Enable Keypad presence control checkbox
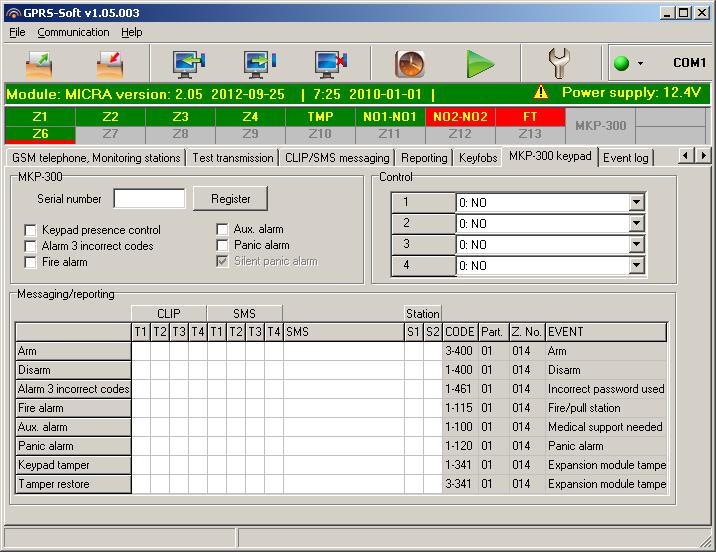 [30, 230]
